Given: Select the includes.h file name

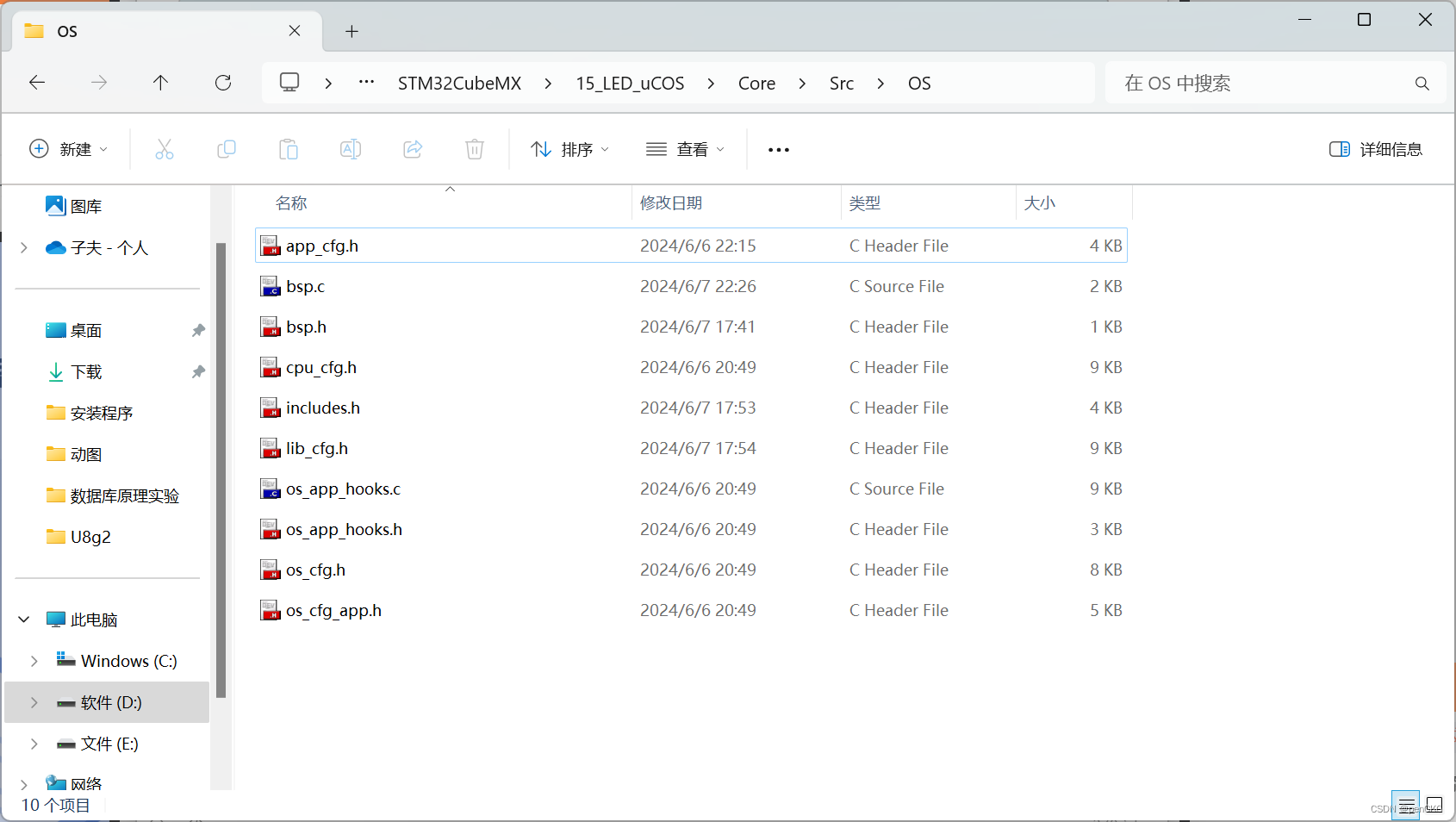Looking at the screenshot, I should click(323, 408).
